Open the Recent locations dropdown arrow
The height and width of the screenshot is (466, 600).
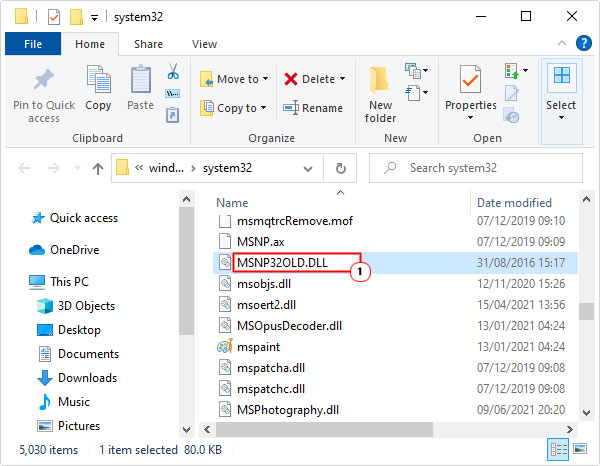tap(77, 168)
